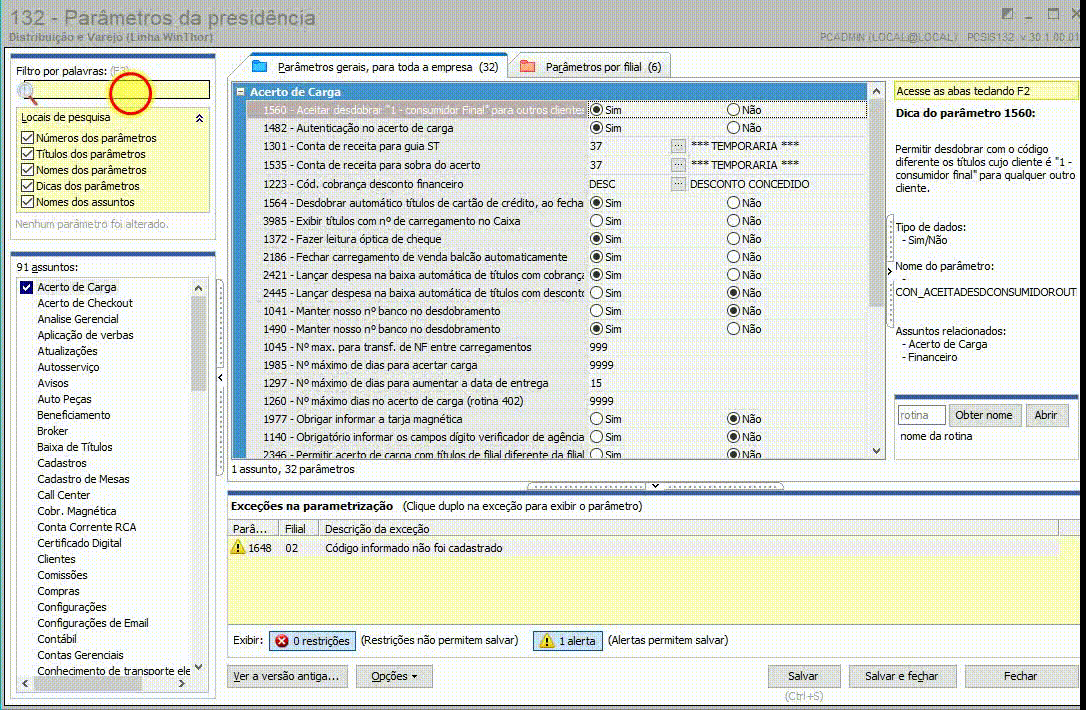Screen dimensions: 1086x710
Task: Click the rotina input field
Action: pos(921,415)
